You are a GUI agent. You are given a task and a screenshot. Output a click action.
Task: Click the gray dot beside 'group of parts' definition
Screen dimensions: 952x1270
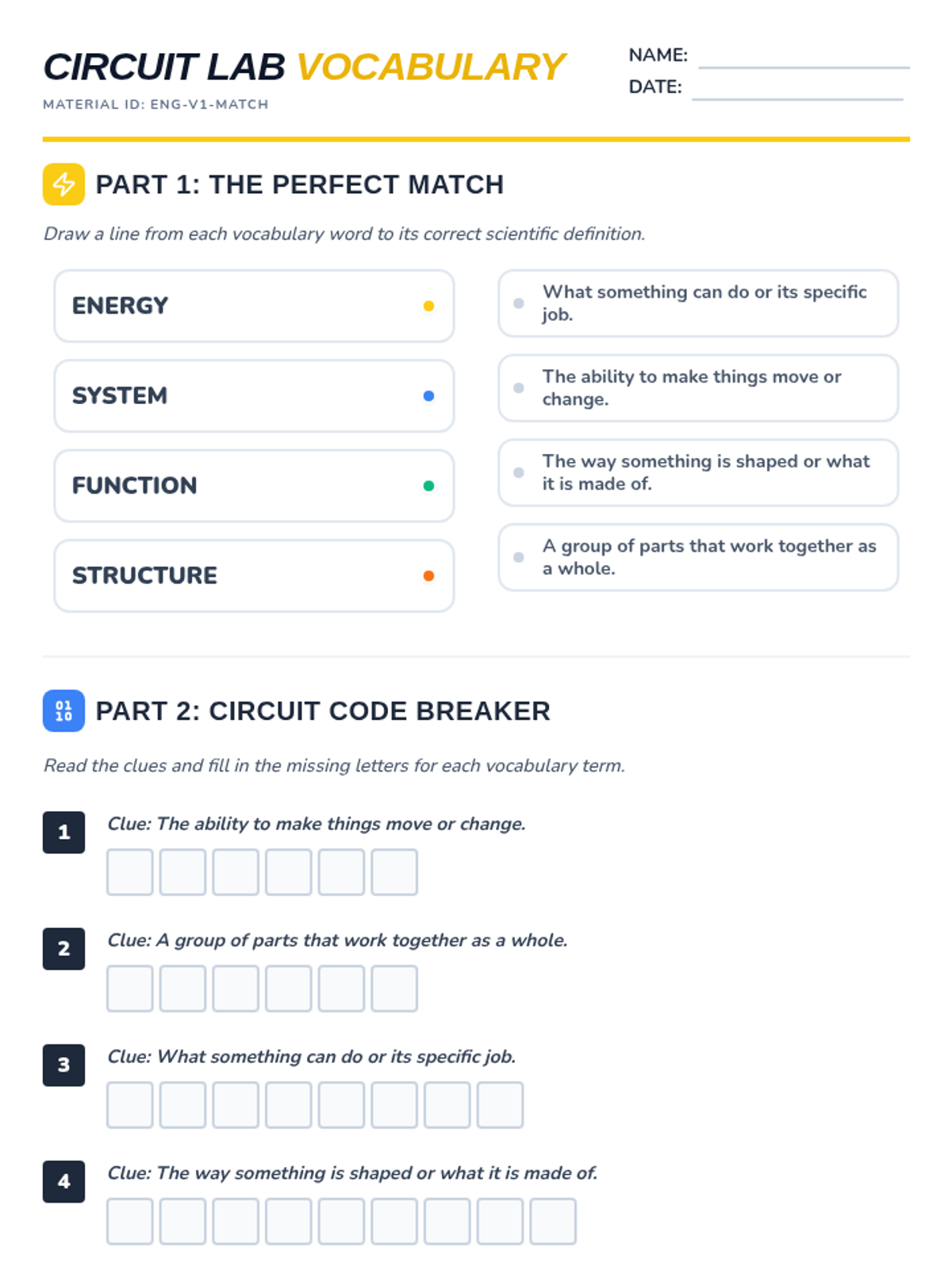tap(519, 557)
